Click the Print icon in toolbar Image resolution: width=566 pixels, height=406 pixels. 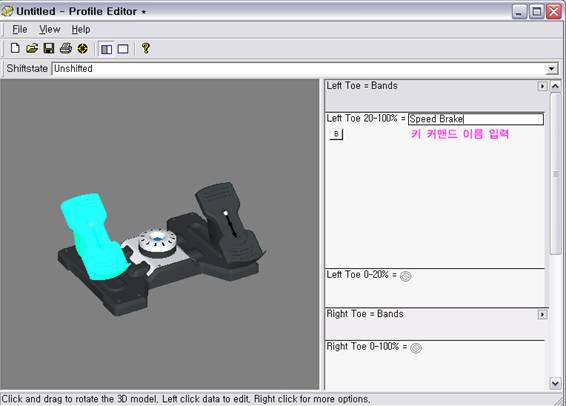coord(66,48)
